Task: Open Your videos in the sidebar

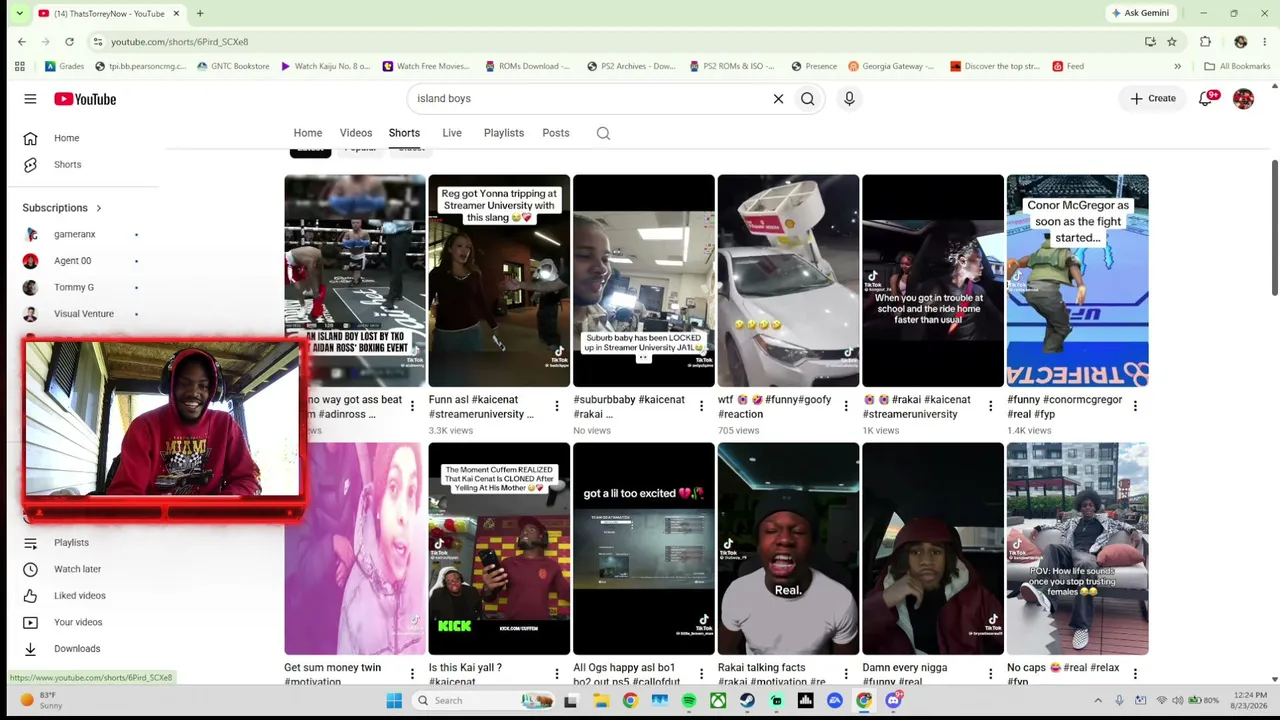Action: click(x=80, y=622)
